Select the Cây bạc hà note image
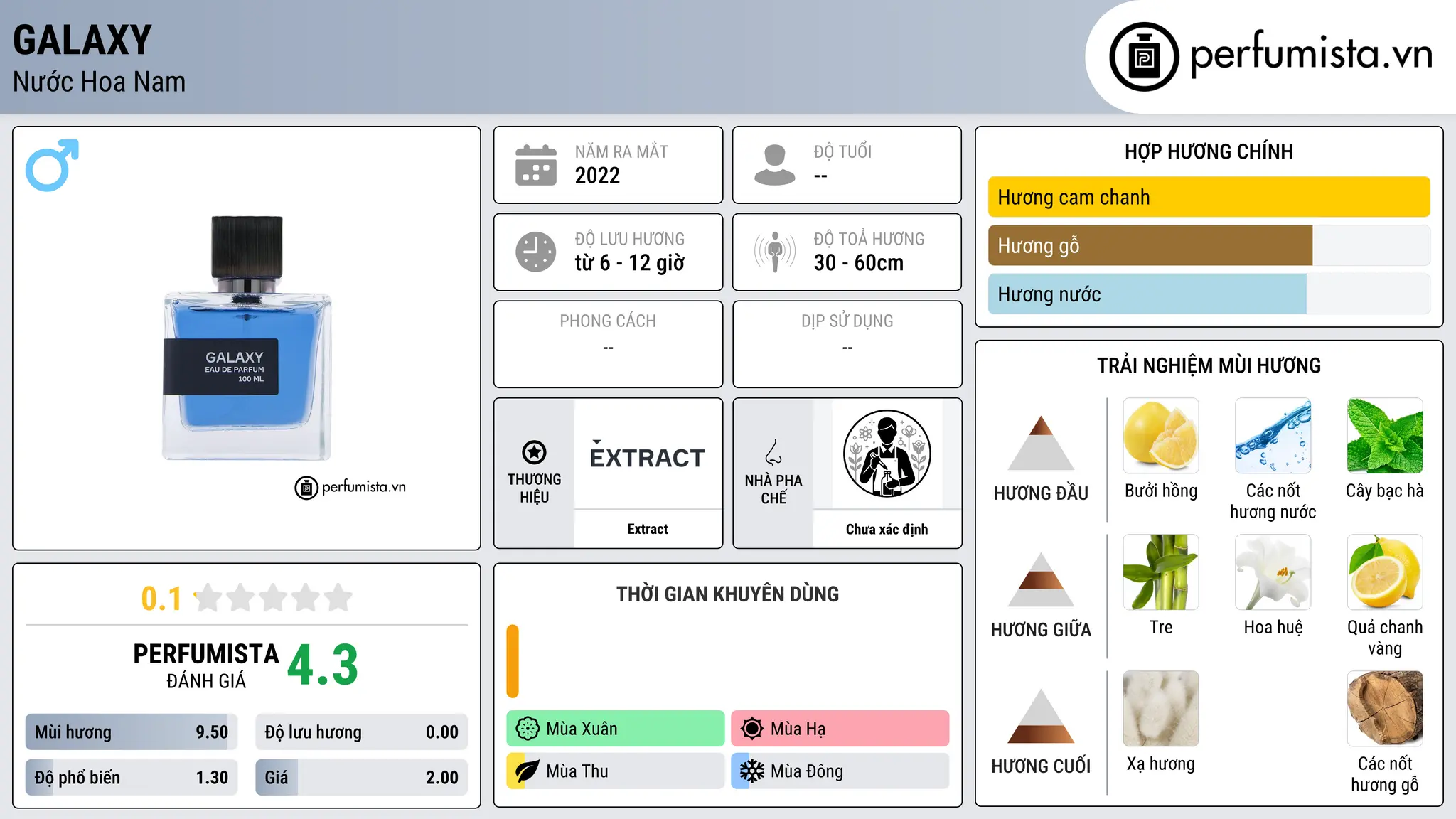Viewport: 1456px width, 819px height. tap(1385, 436)
